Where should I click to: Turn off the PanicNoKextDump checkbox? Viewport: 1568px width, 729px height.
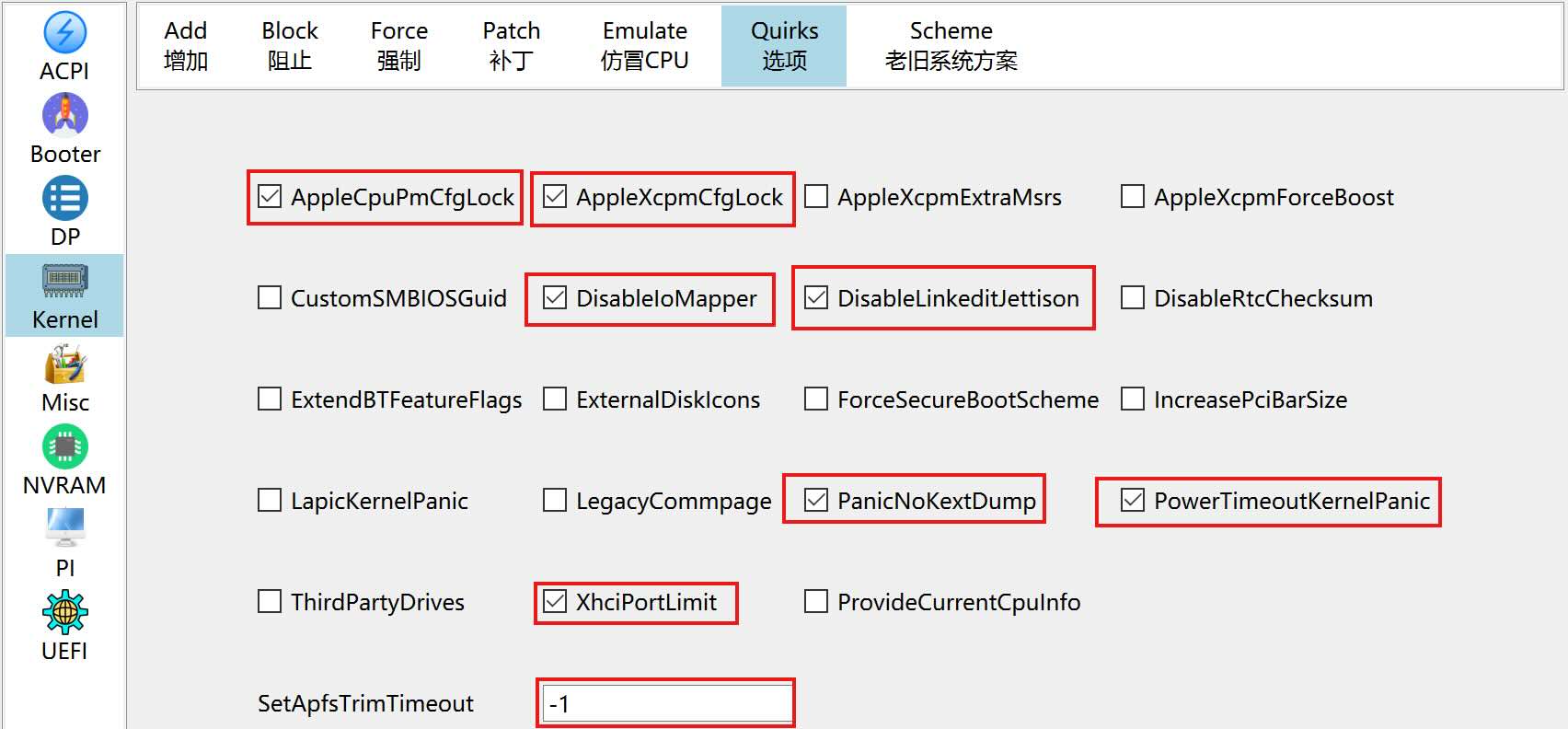point(816,500)
